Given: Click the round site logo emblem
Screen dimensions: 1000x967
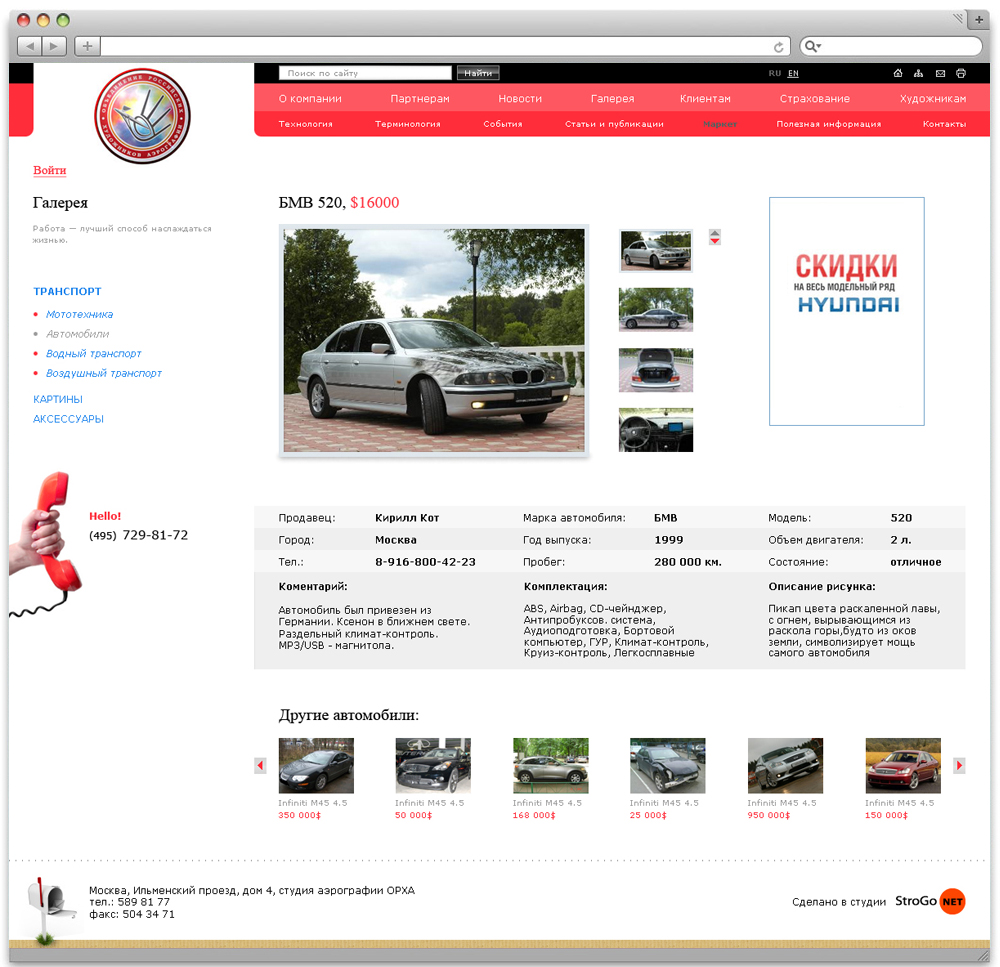Looking at the screenshot, I should [x=141, y=116].
